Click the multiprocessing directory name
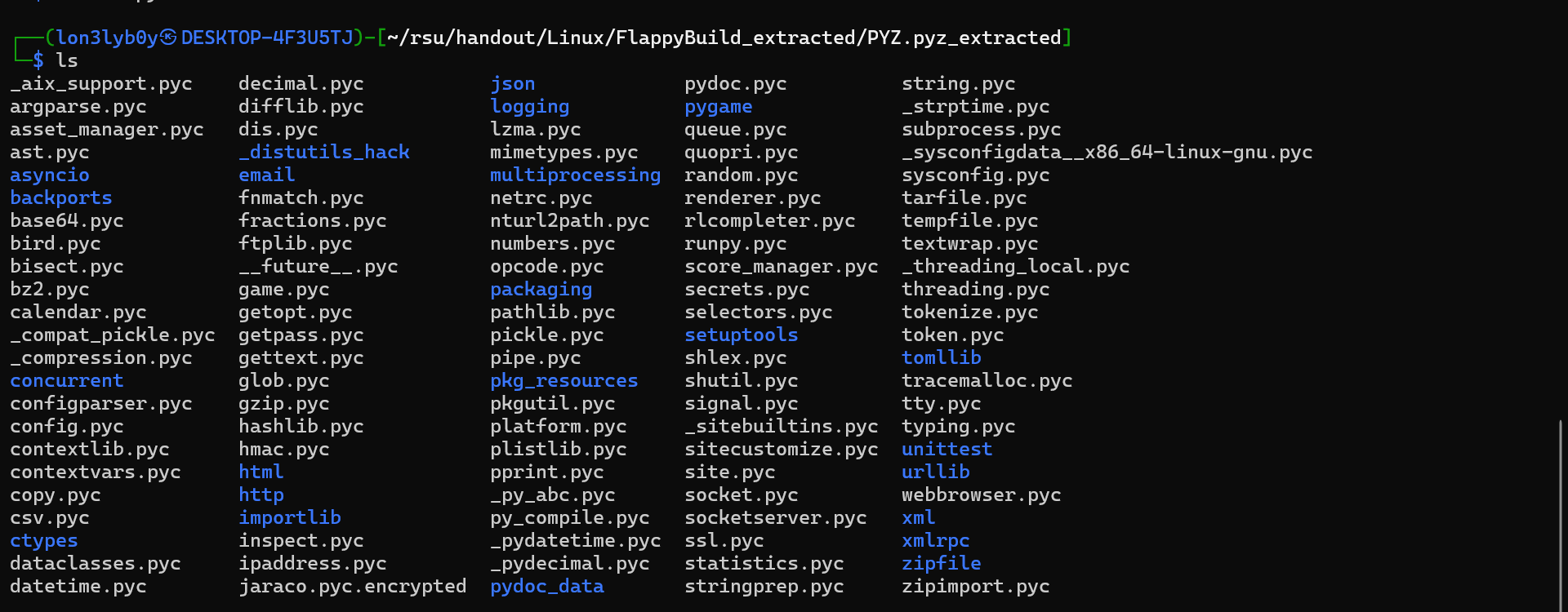 tap(575, 175)
